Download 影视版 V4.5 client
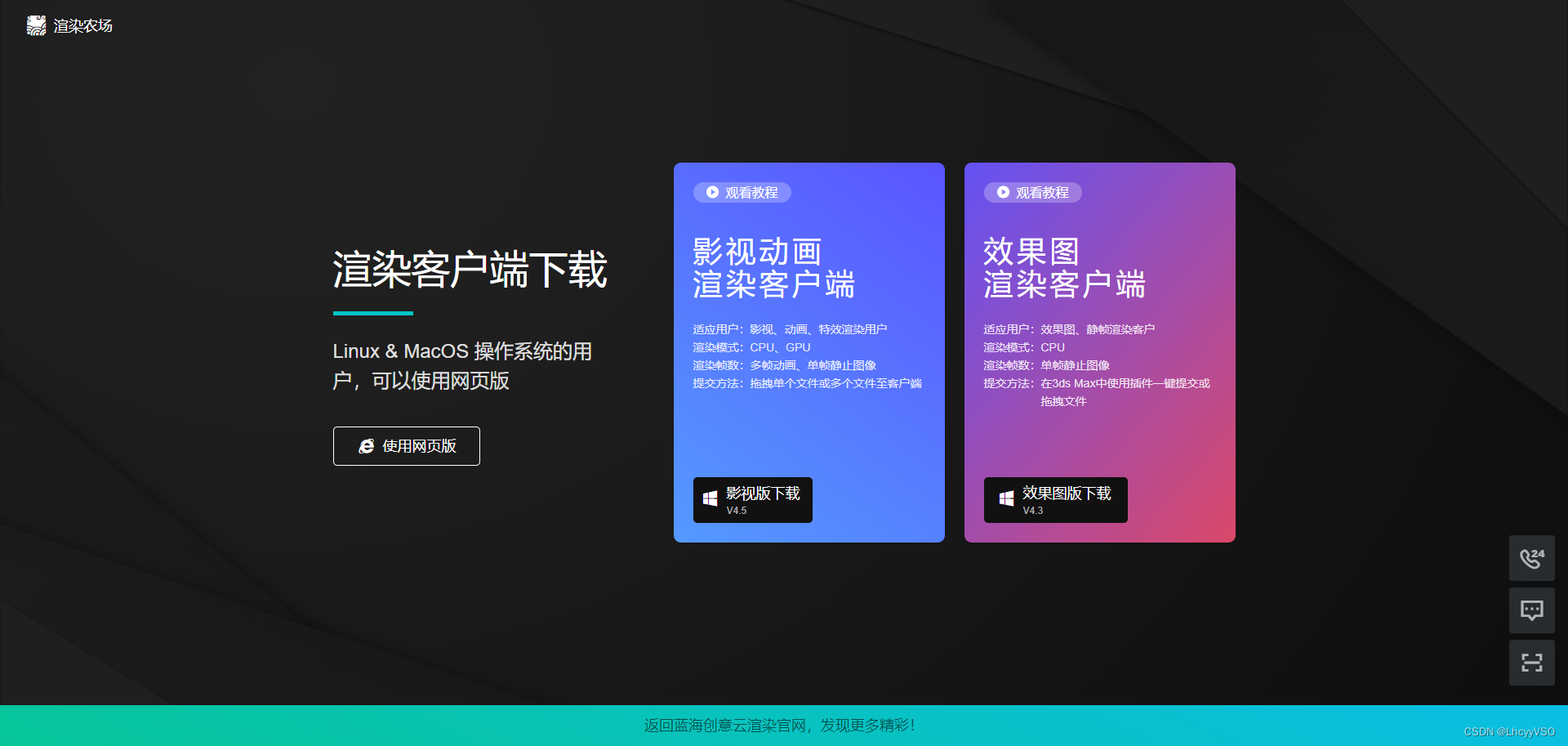 753,500
